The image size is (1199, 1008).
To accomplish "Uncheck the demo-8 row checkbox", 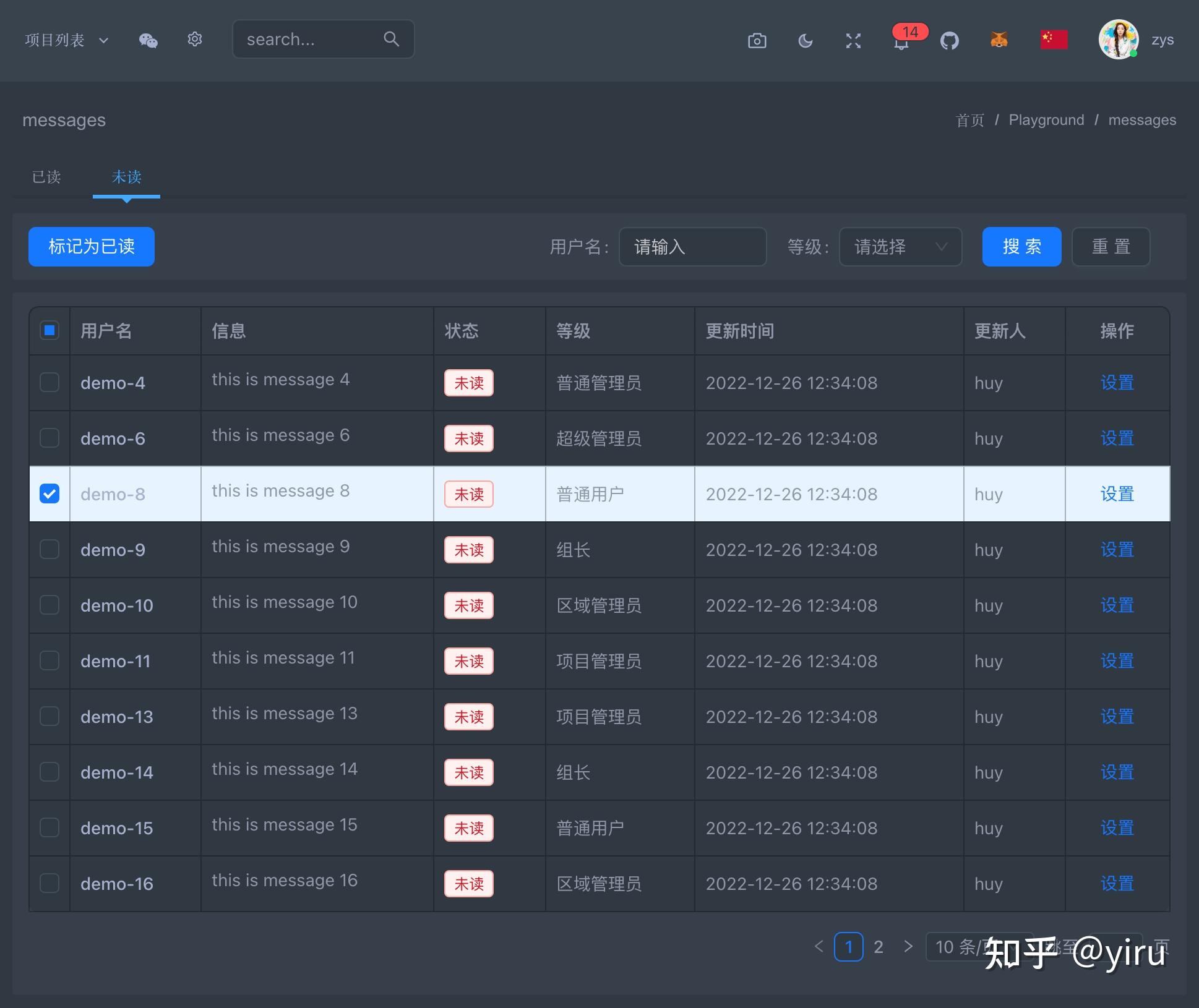I will pos(49,493).
